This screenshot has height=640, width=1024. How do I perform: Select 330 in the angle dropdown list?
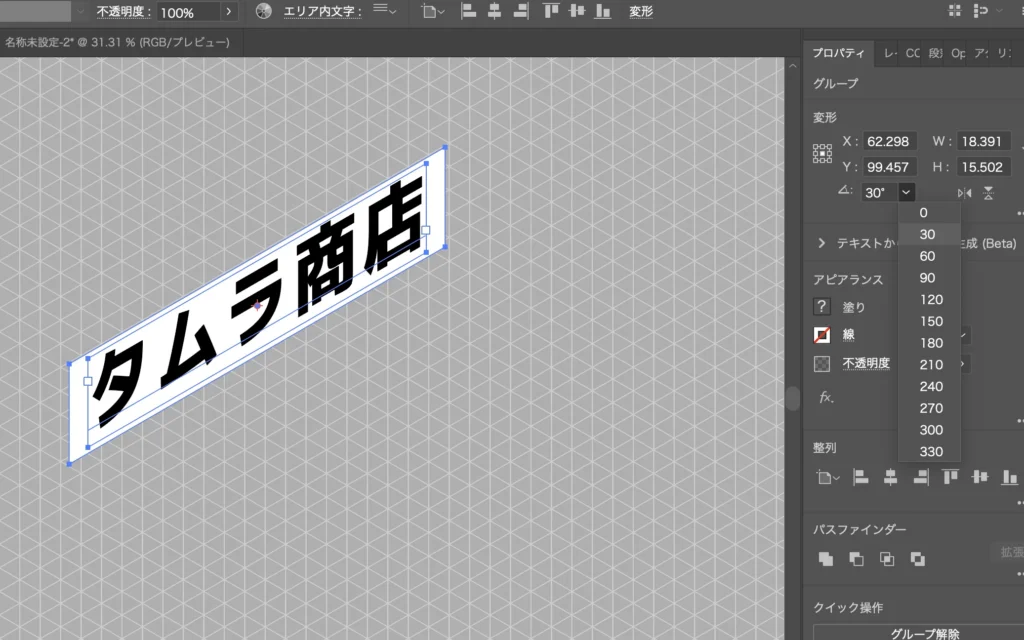(x=930, y=451)
